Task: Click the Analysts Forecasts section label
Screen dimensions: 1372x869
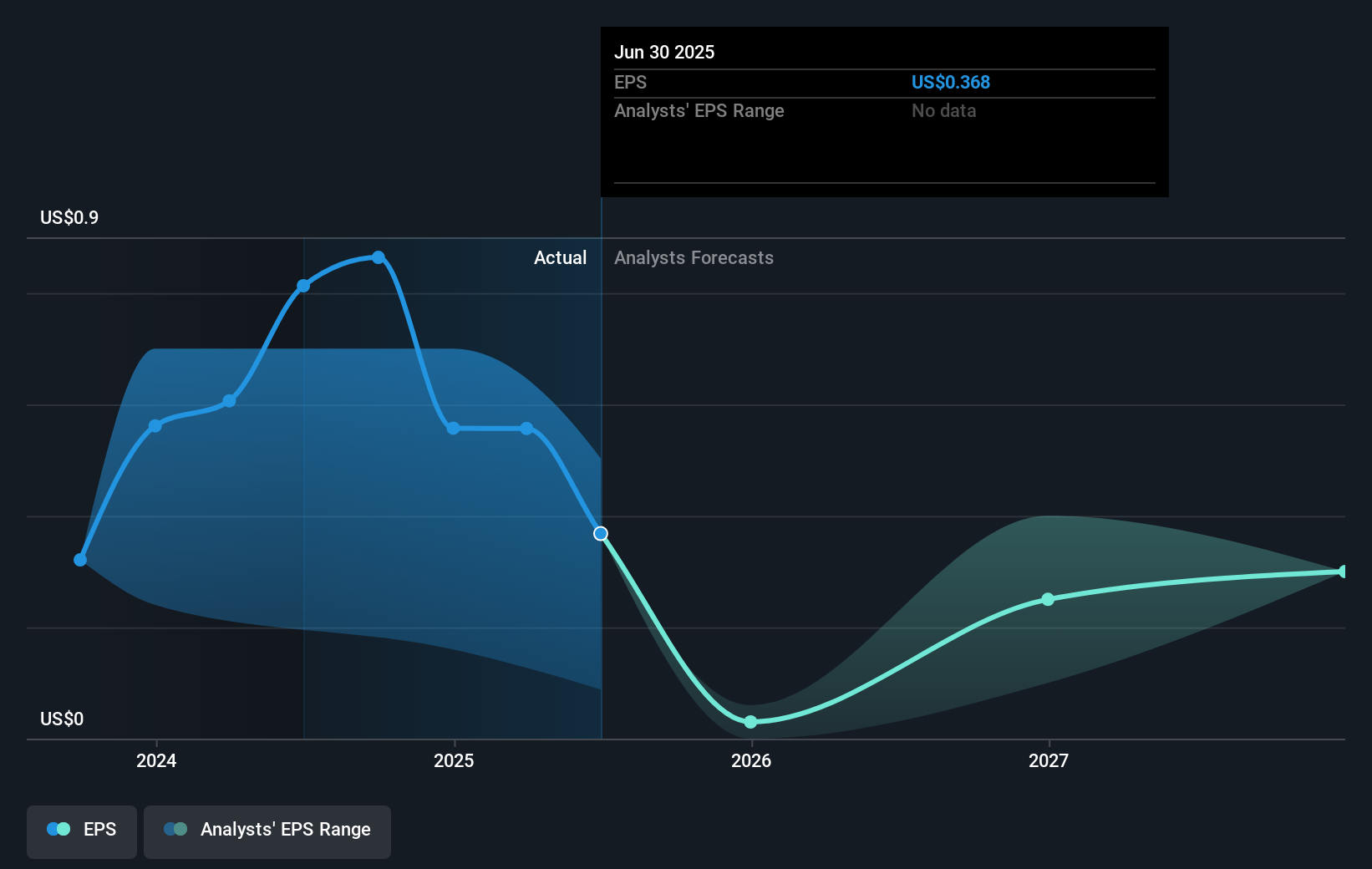Action: pos(694,257)
